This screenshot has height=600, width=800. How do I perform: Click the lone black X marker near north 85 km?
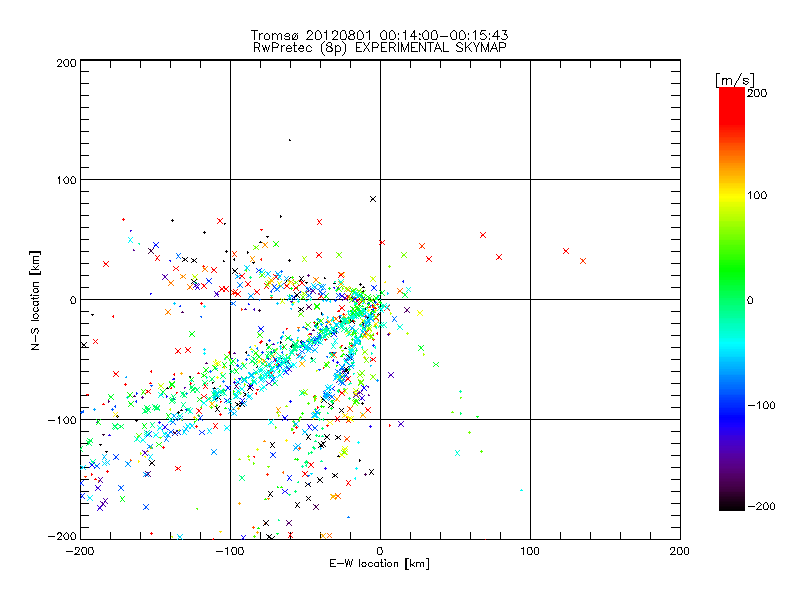point(373,199)
